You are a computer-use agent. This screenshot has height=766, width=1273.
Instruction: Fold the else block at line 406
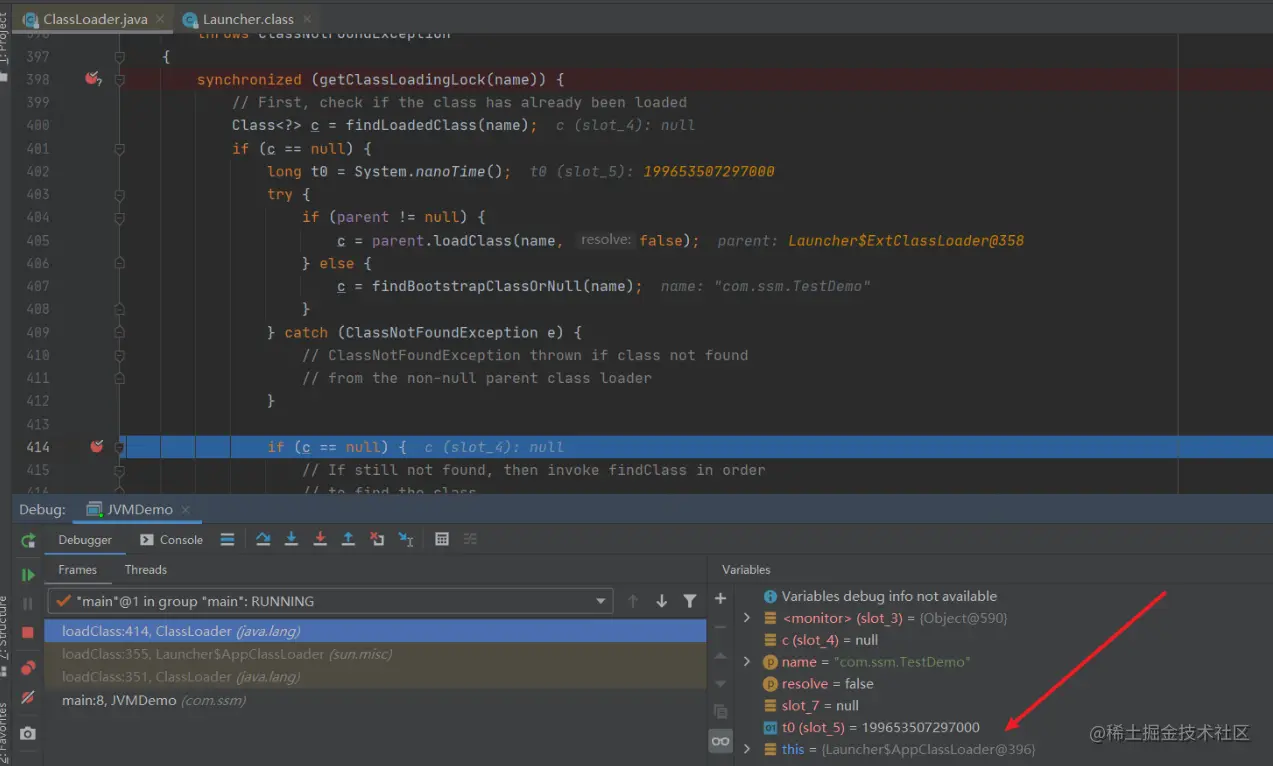pyautogui.click(x=119, y=263)
